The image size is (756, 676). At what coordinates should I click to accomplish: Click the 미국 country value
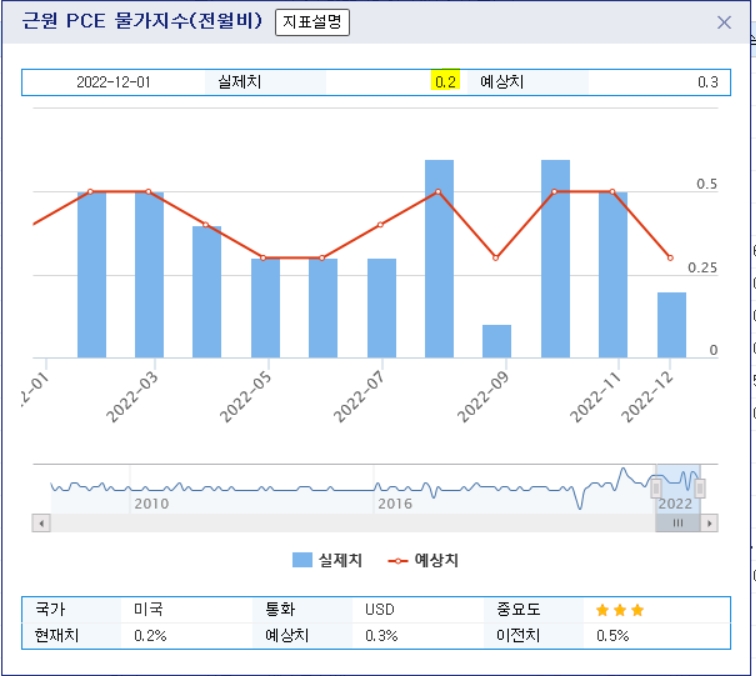point(148,609)
